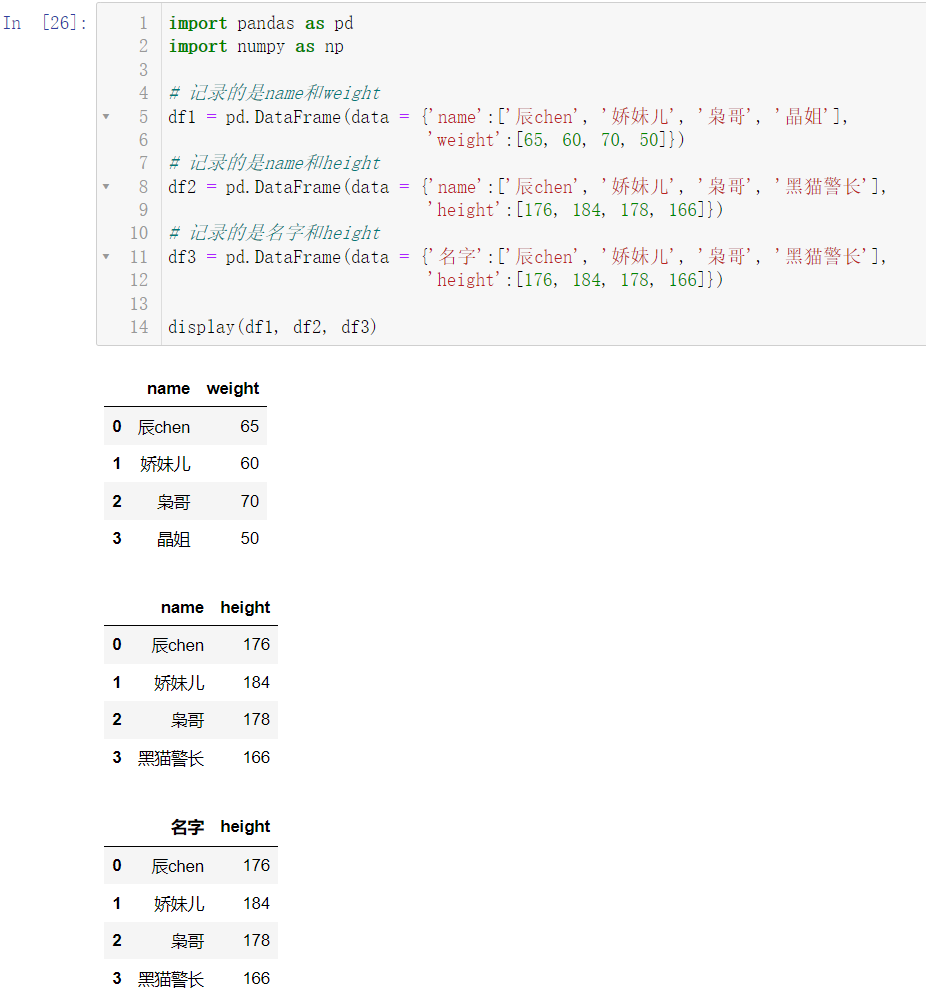Image resolution: width=926 pixels, height=997 pixels.
Task: Click '黑猫警长' in the third table
Action: click(171, 979)
